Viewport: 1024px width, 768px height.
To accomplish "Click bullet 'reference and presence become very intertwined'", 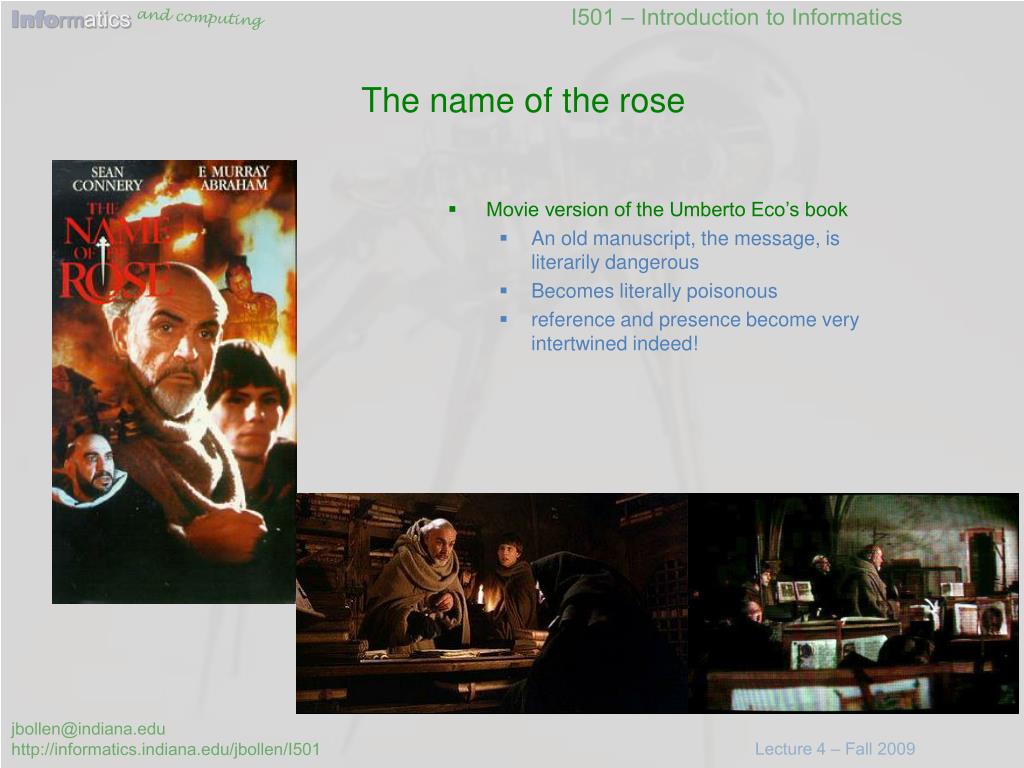I will [695, 332].
